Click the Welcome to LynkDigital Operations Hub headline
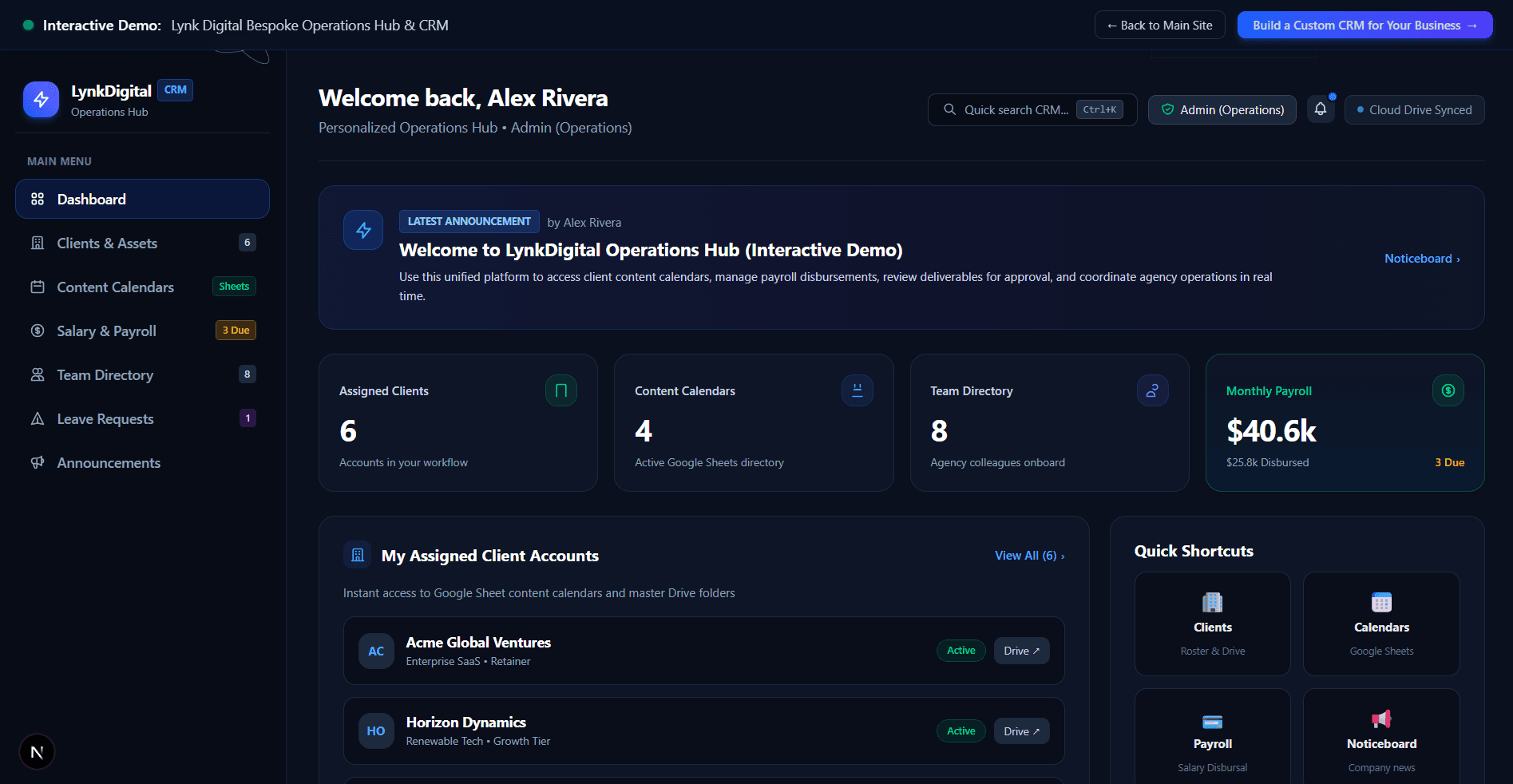 coord(651,250)
